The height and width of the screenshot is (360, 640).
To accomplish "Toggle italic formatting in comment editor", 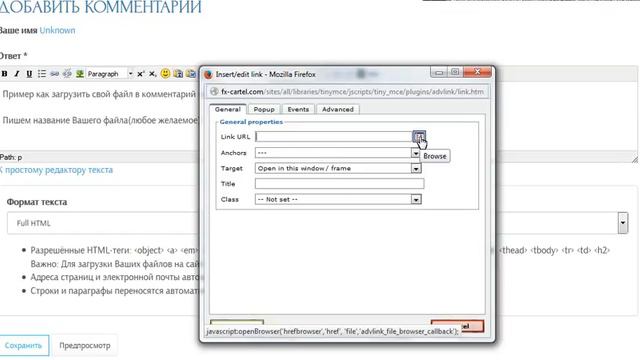I will [17, 74].
